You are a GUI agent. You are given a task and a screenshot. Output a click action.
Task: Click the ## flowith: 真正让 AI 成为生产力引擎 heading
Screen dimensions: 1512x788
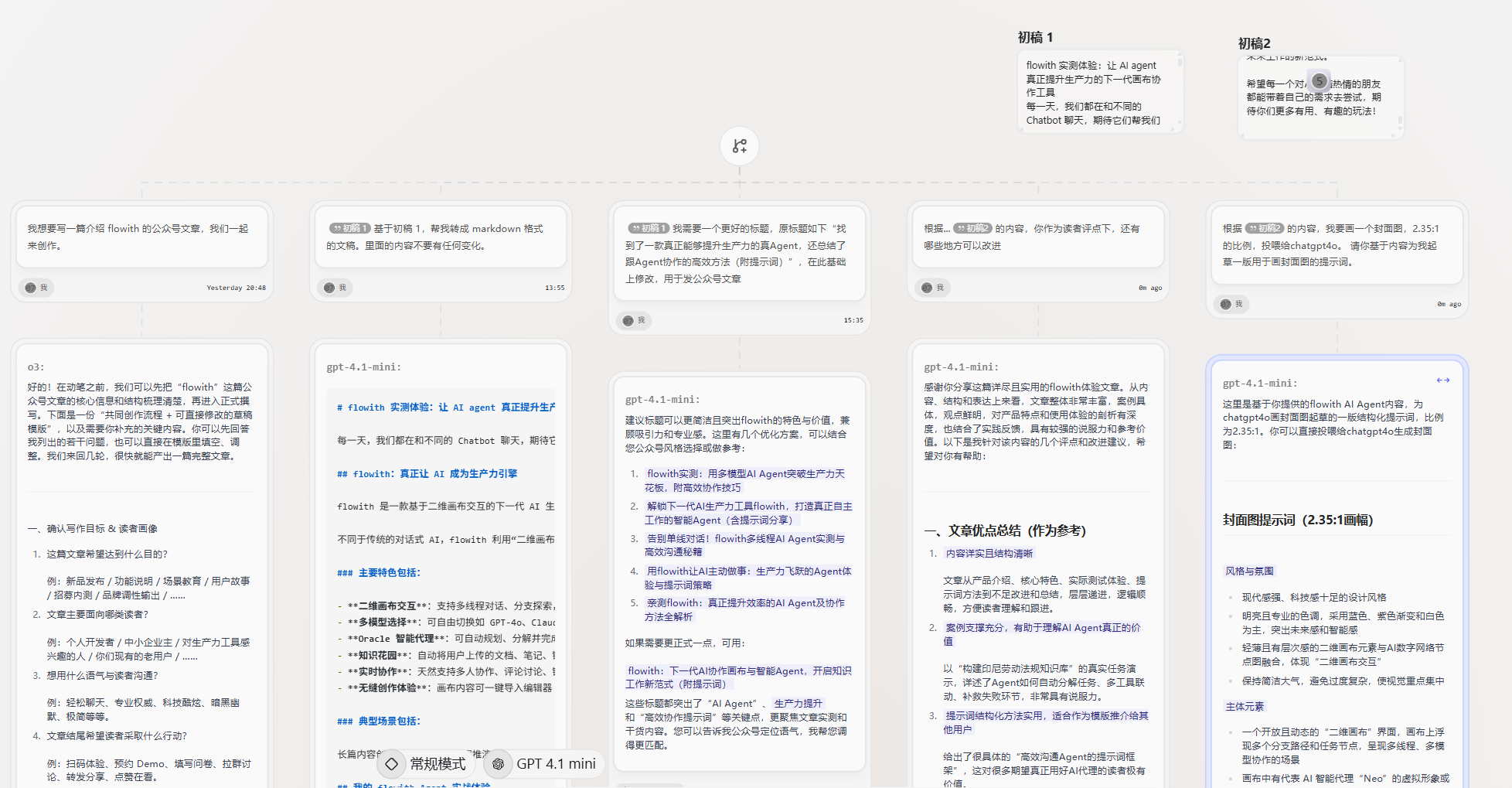[x=427, y=473]
